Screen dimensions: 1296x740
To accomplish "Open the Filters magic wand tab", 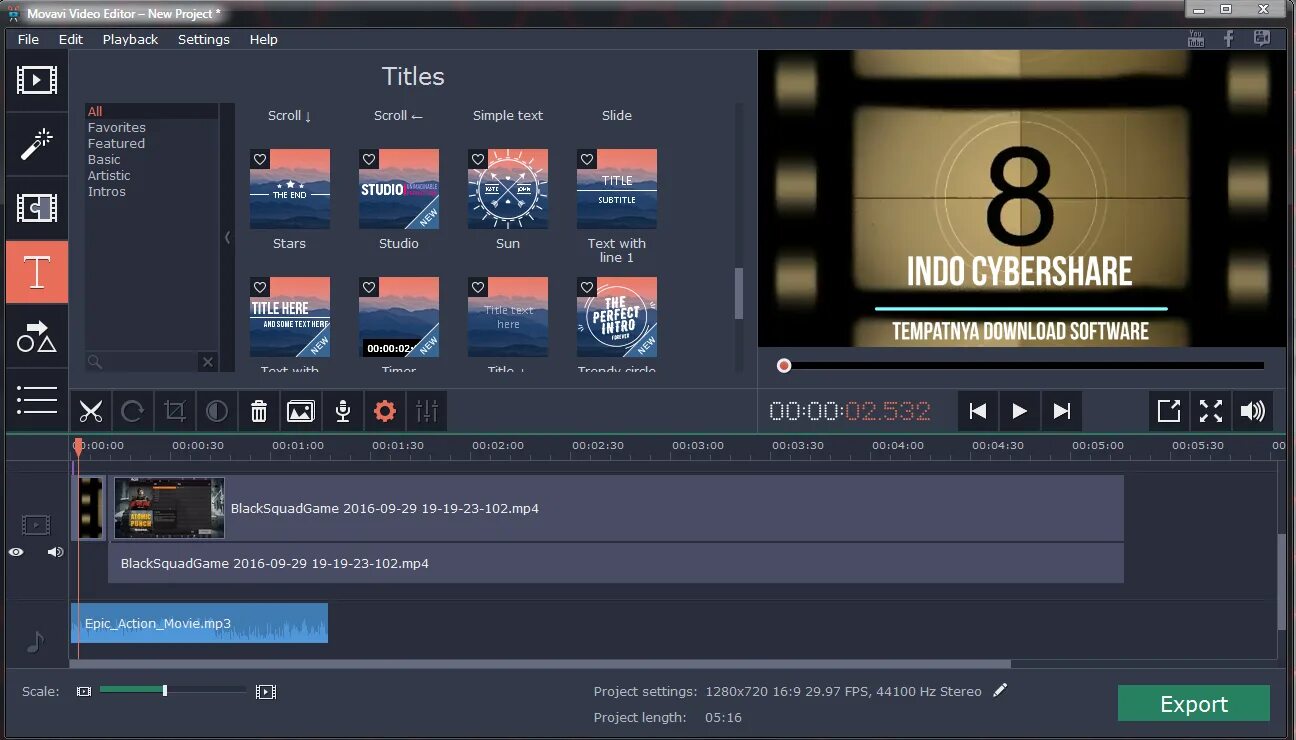I will (x=37, y=144).
